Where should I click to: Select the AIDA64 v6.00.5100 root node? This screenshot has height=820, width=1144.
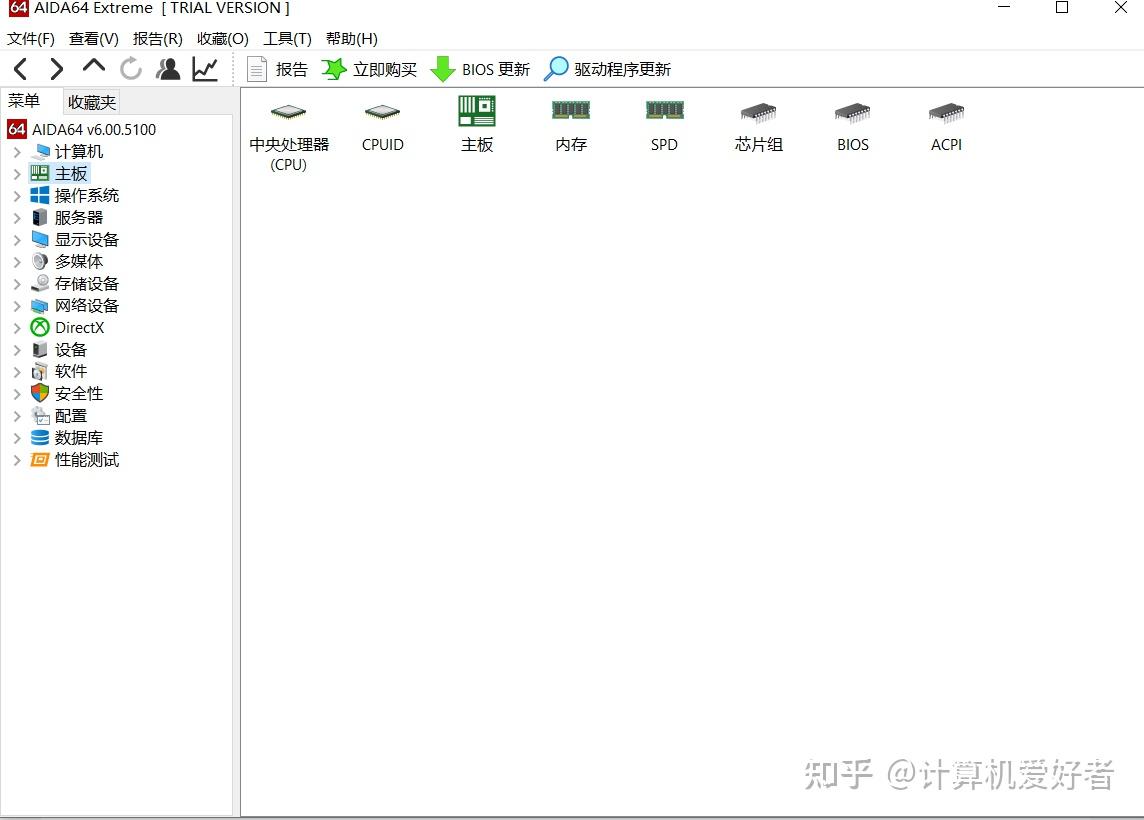82,130
